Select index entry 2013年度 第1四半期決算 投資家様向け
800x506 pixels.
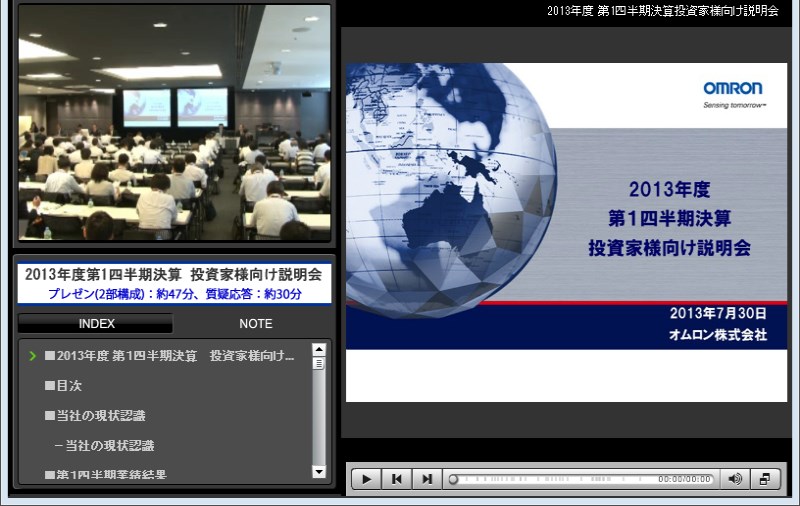click(x=169, y=356)
